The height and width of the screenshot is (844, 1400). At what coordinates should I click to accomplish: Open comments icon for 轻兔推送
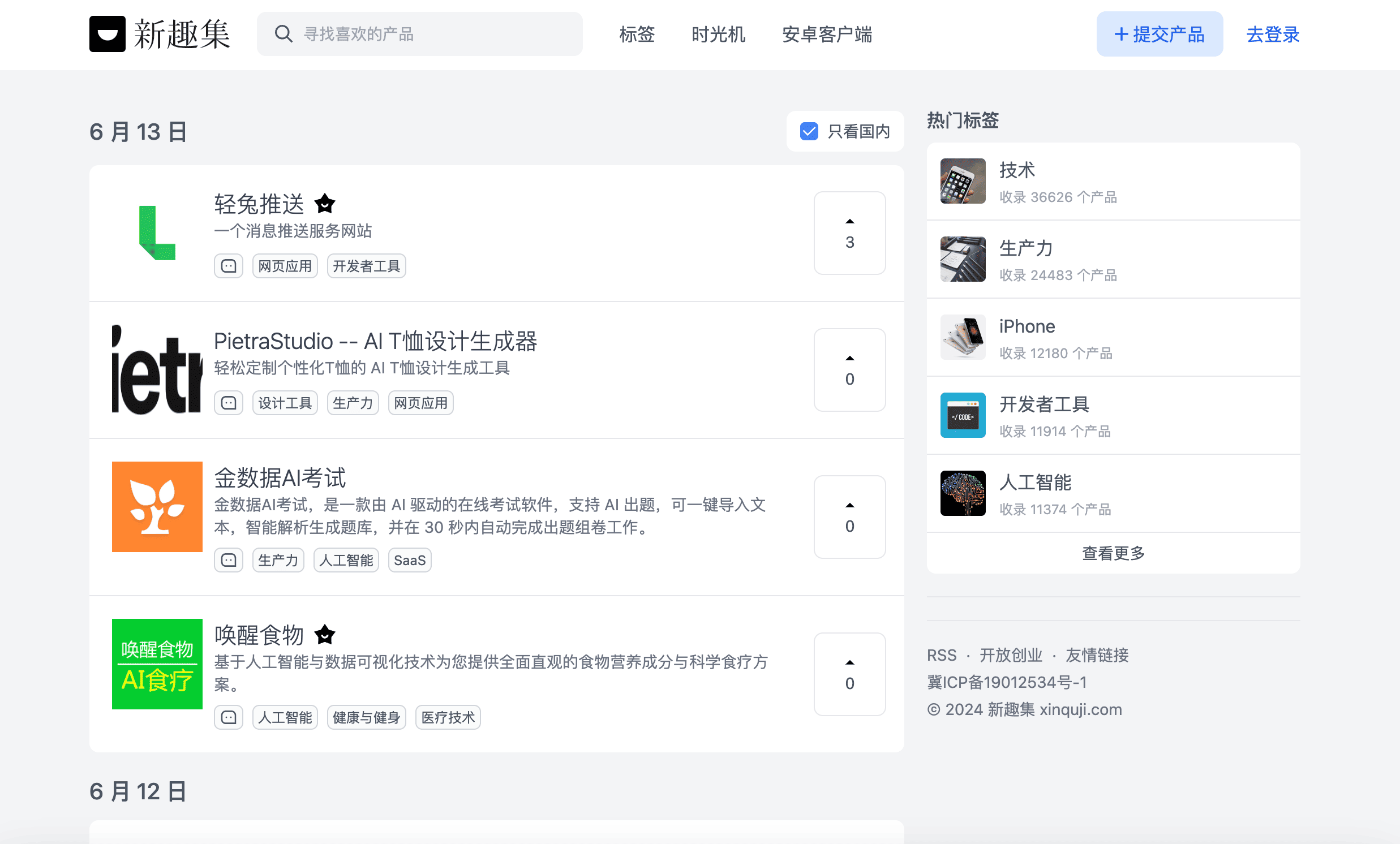click(229, 266)
